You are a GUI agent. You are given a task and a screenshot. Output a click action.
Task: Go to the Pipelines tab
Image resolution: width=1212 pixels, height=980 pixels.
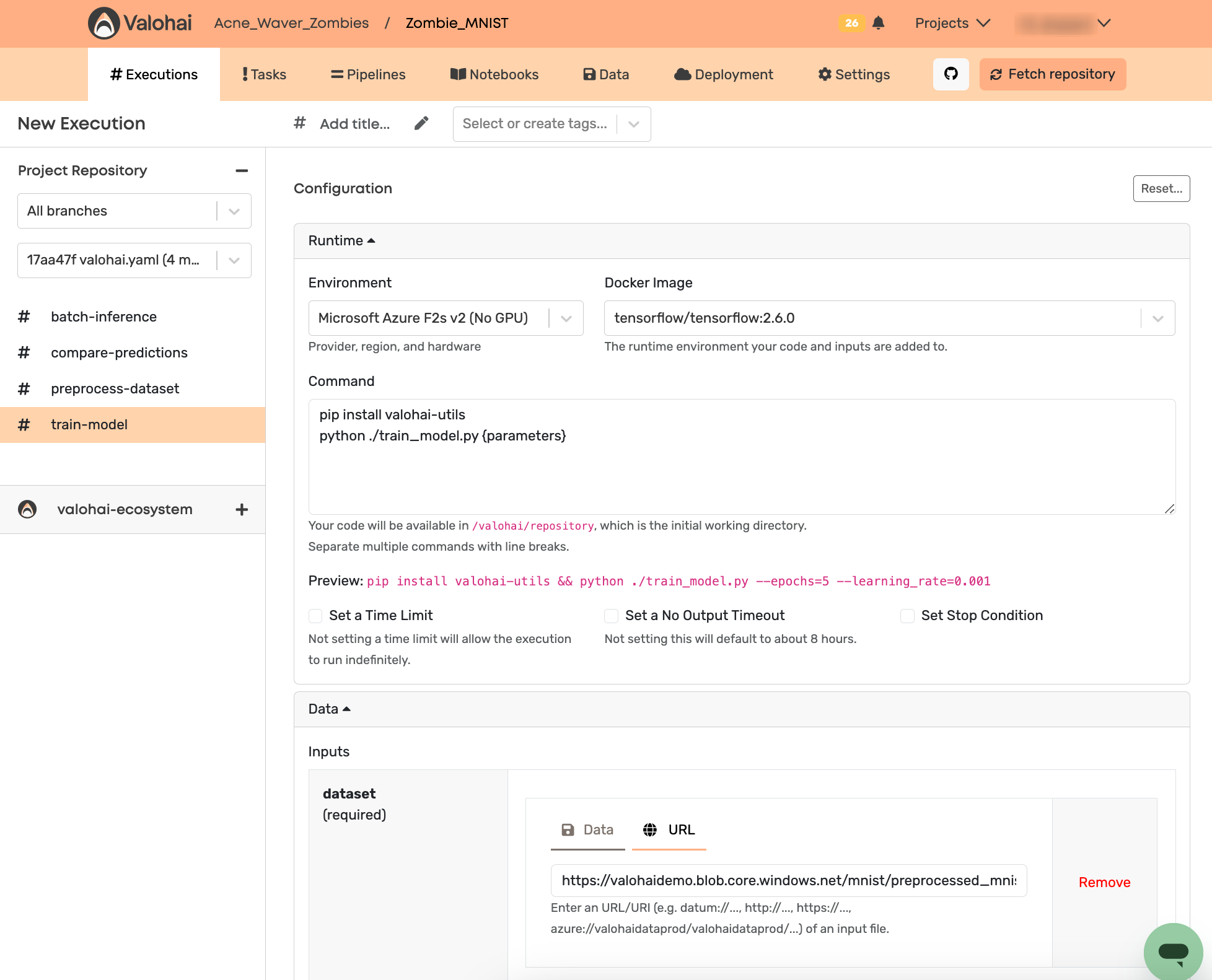368,74
